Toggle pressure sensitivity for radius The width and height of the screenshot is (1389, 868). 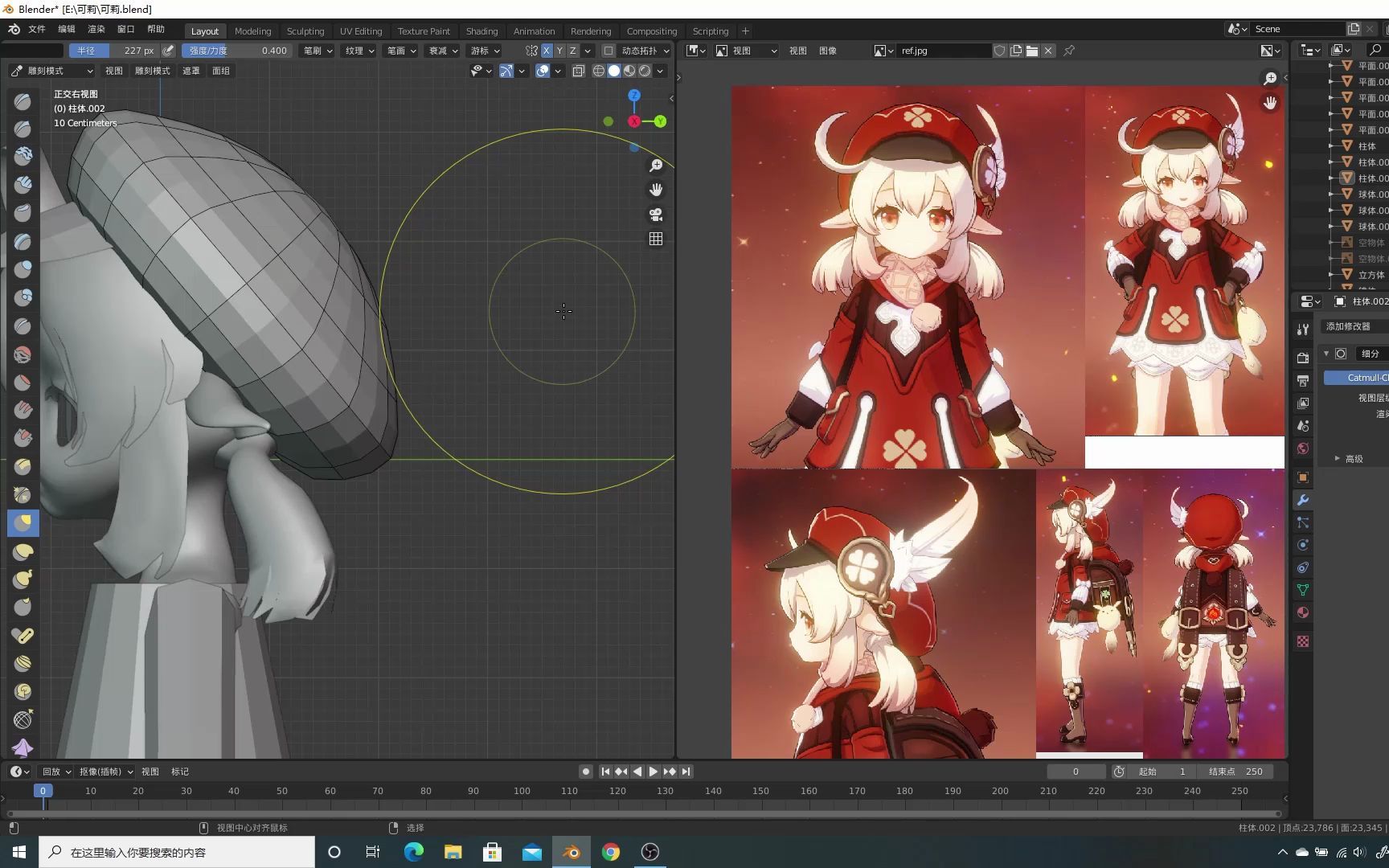[x=168, y=51]
